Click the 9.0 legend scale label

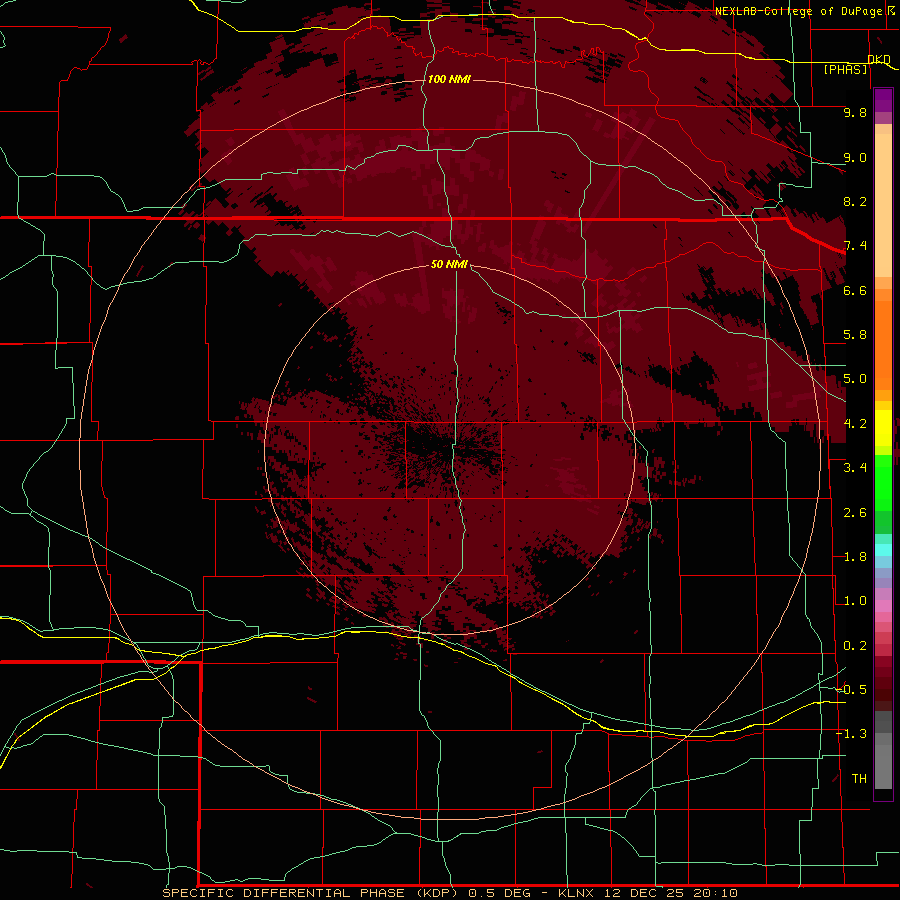(x=855, y=157)
